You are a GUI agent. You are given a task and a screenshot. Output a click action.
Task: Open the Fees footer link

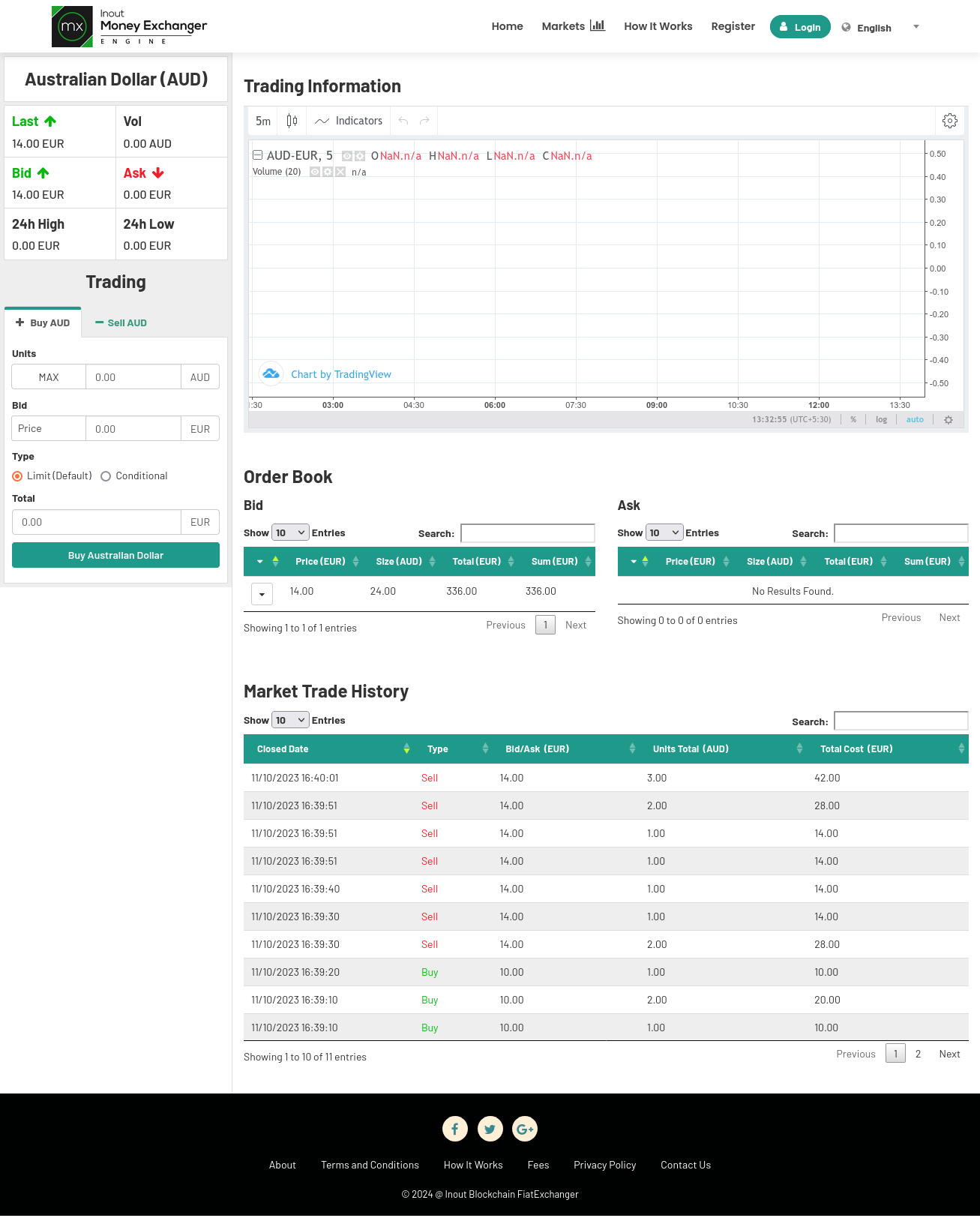pos(538,1165)
